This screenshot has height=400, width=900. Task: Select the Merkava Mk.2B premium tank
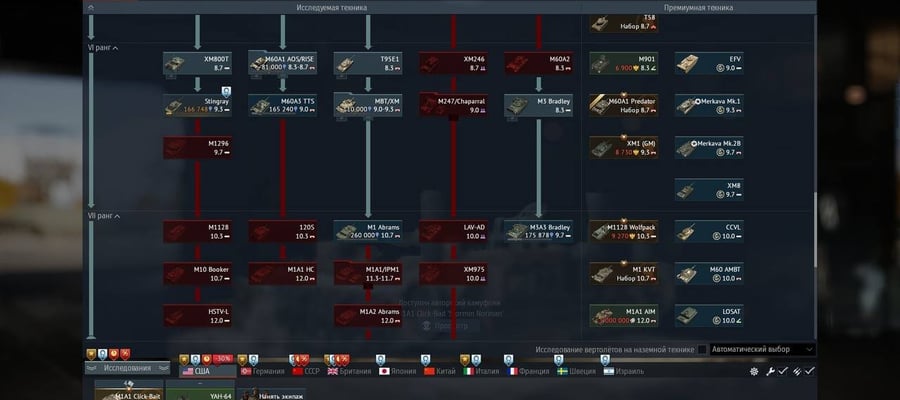tap(709, 147)
